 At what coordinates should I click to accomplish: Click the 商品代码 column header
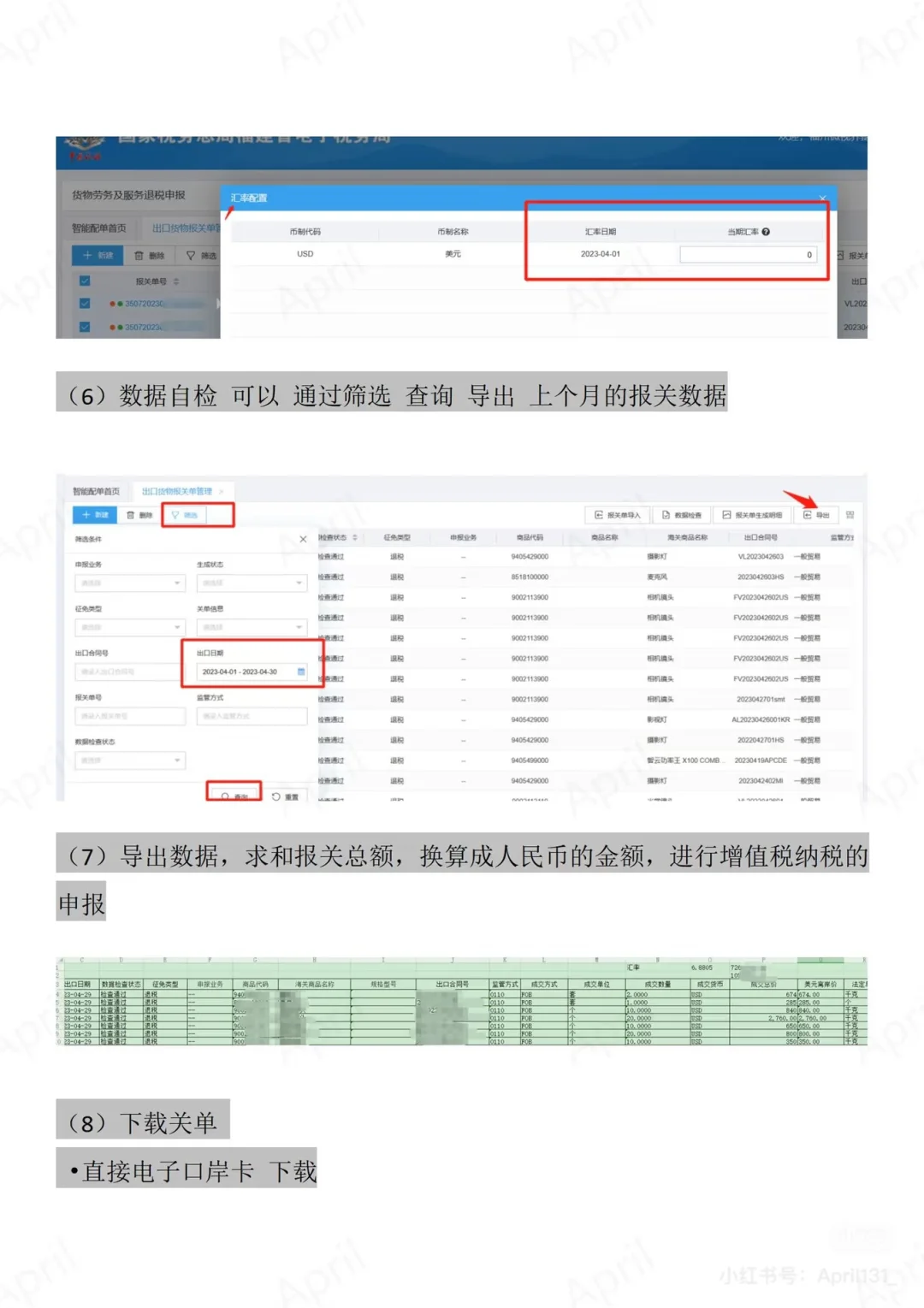pos(530,538)
